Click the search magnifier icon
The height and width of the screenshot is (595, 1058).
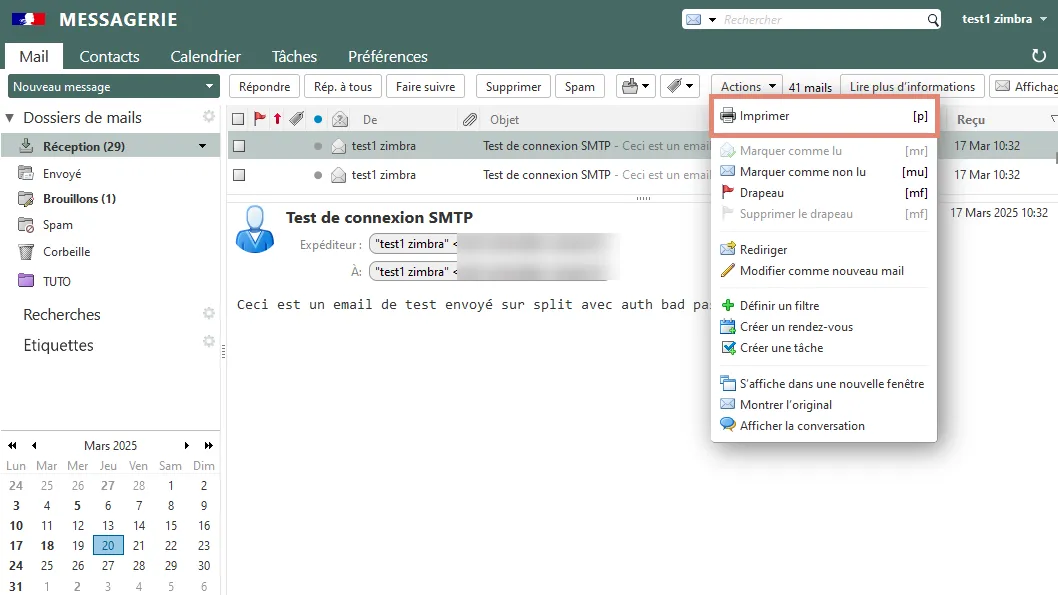pyautogui.click(x=932, y=20)
